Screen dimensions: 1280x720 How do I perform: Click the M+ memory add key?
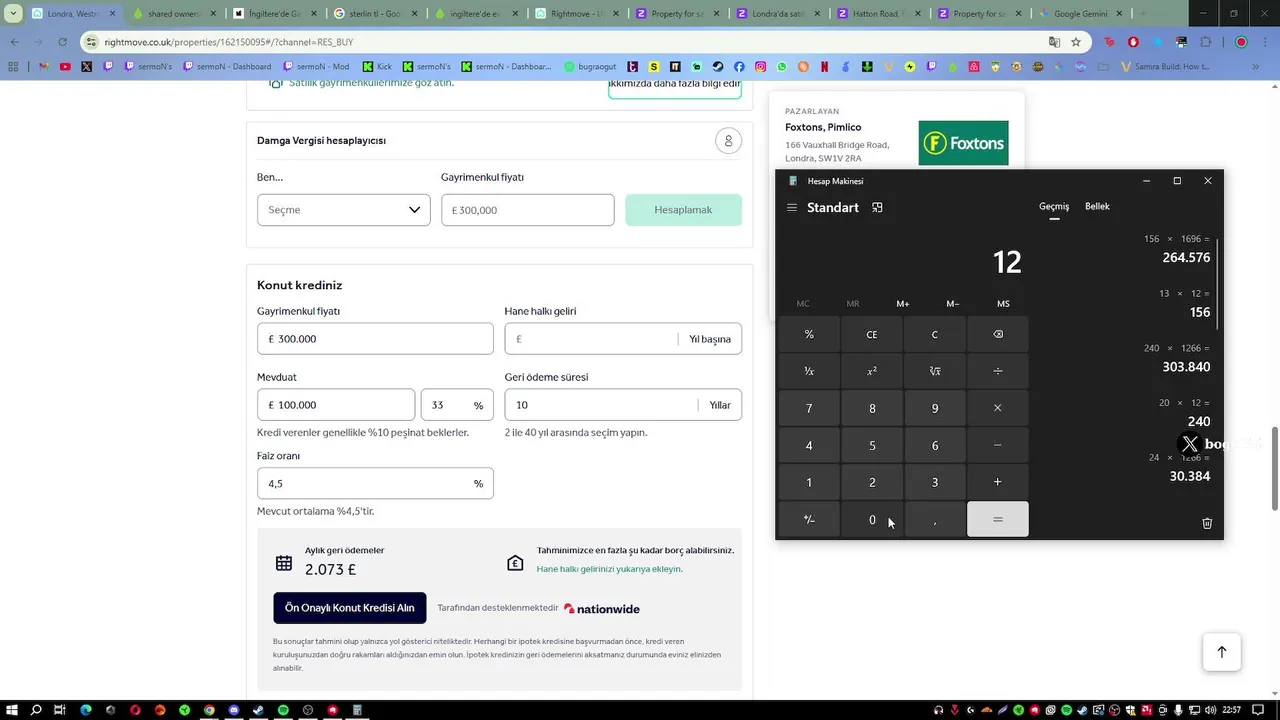click(903, 304)
